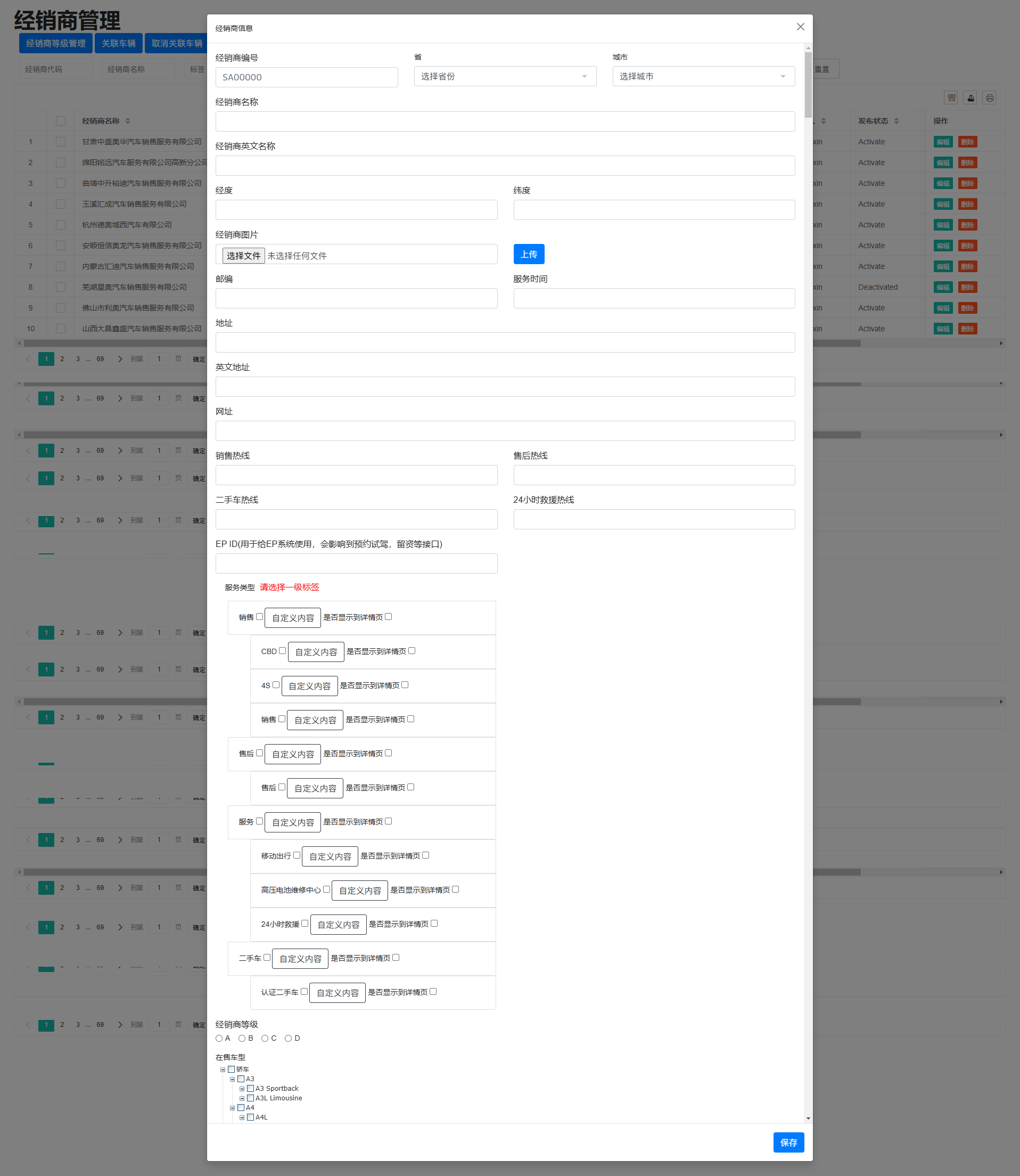Viewport: 1020px width, 1176px height.
Task: Open the 选择省份 dropdown
Action: 505,76
